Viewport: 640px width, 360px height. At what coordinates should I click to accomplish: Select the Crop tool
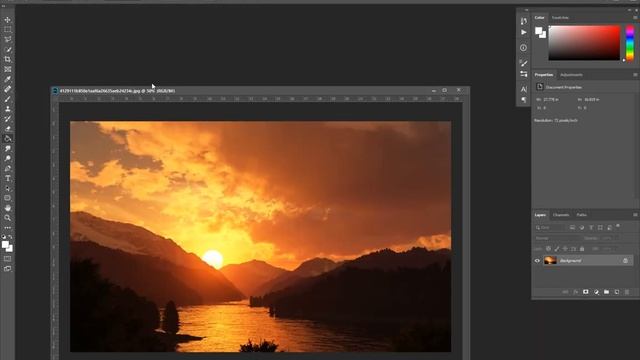coord(7,59)
